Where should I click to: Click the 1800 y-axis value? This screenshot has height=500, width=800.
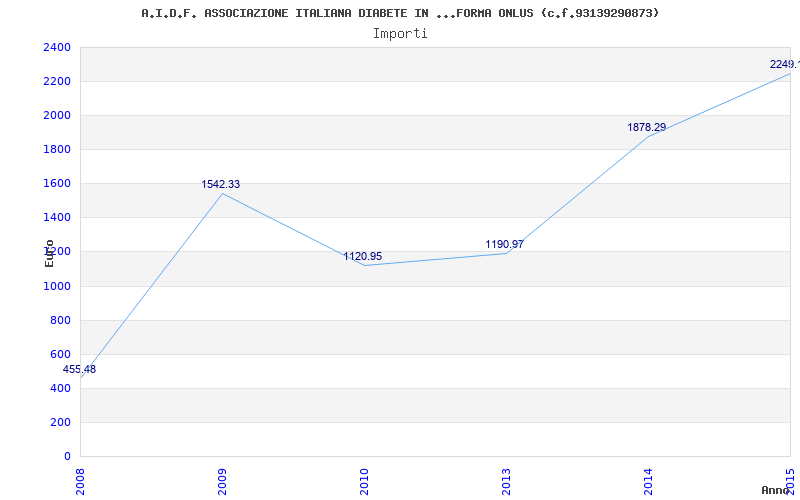(x=57, y=150)
